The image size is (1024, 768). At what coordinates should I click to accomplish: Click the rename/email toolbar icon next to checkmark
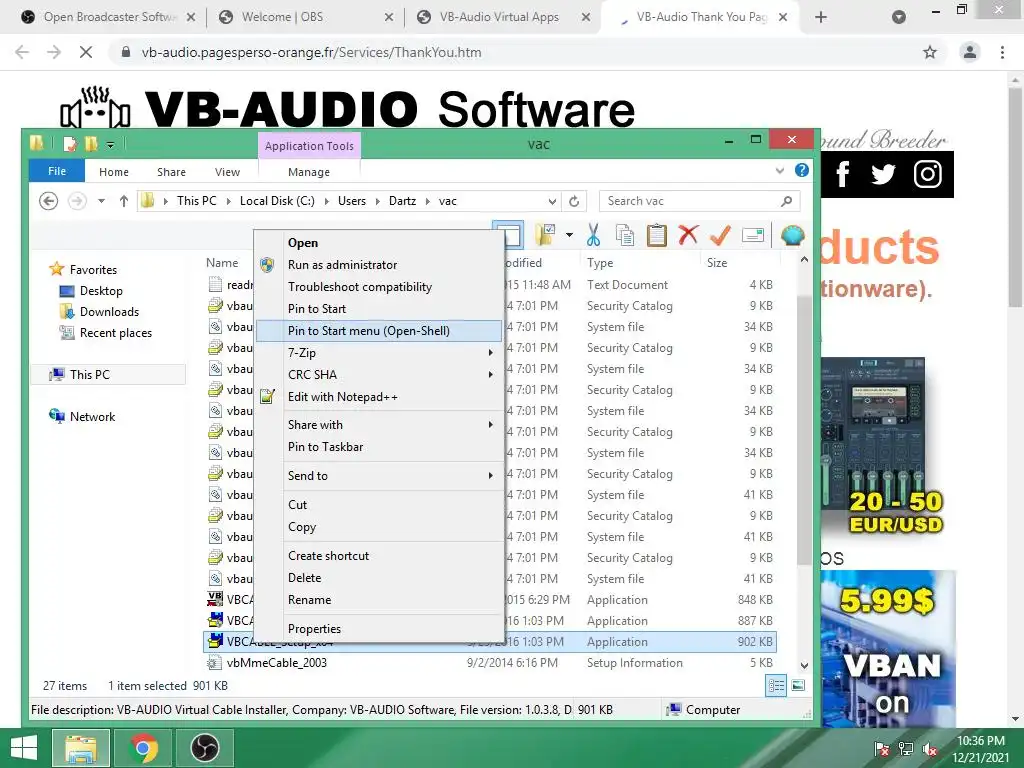click(753, 235)
